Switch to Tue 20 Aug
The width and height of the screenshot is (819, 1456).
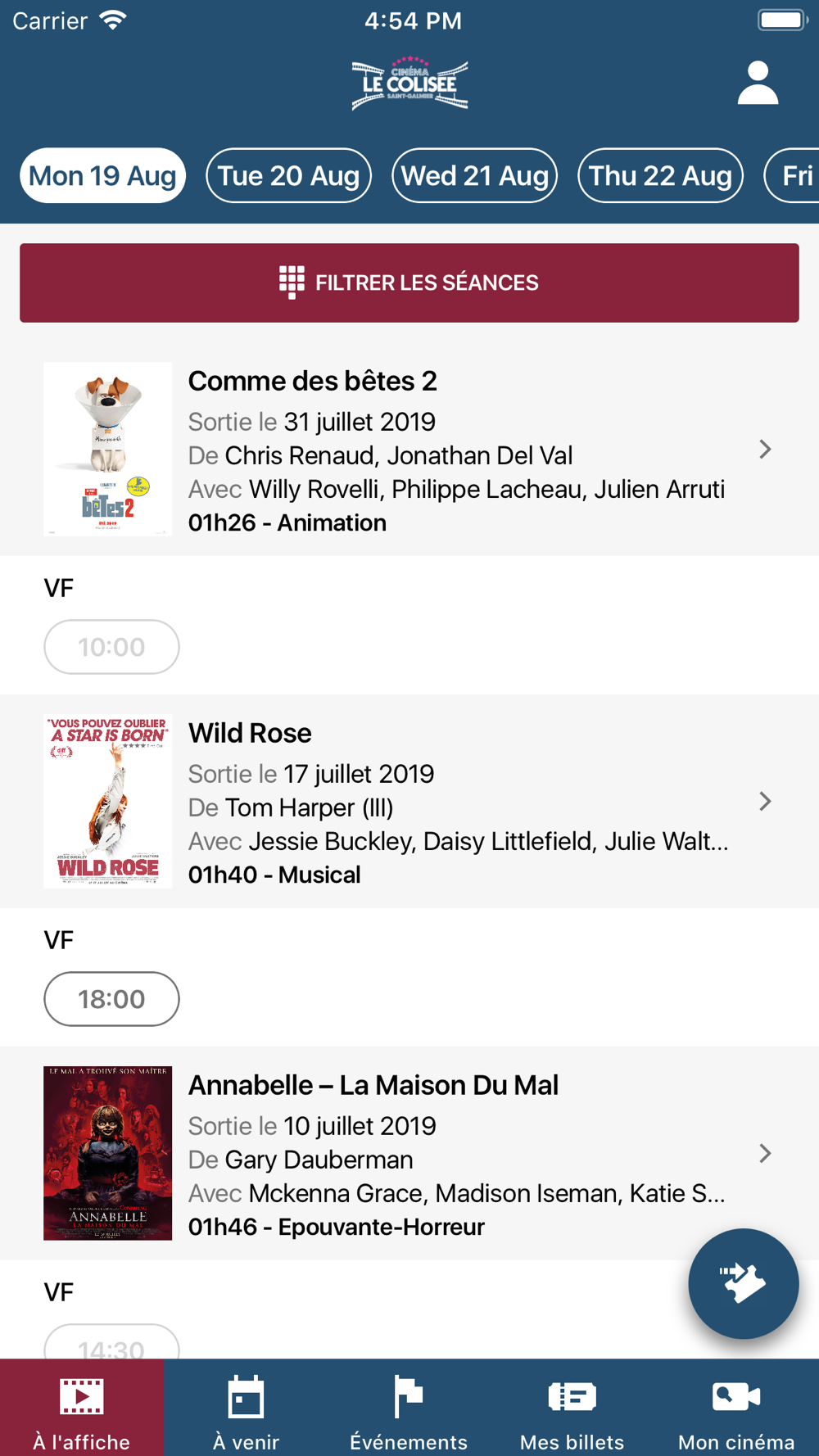click(x=288, y=175)
